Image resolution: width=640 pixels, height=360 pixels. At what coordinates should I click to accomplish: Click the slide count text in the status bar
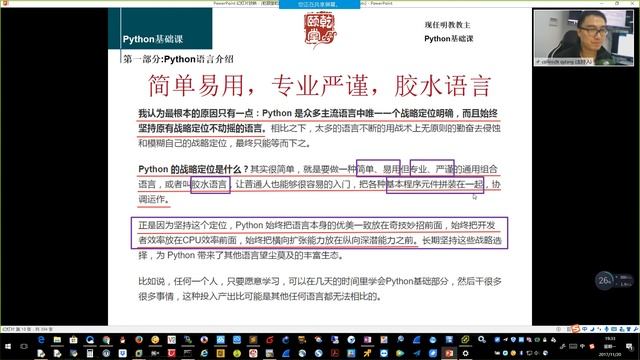tap(27, 329)
